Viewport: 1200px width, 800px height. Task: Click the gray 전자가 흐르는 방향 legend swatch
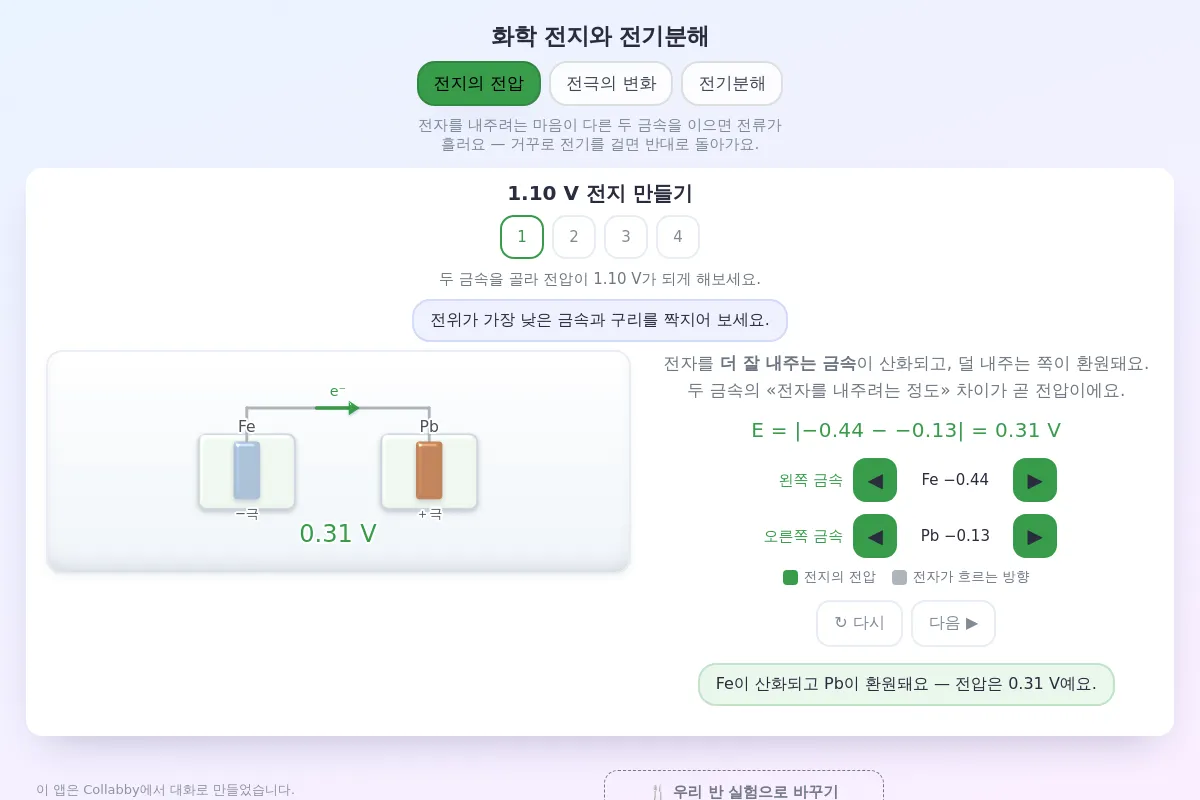[x=899, y=577]
